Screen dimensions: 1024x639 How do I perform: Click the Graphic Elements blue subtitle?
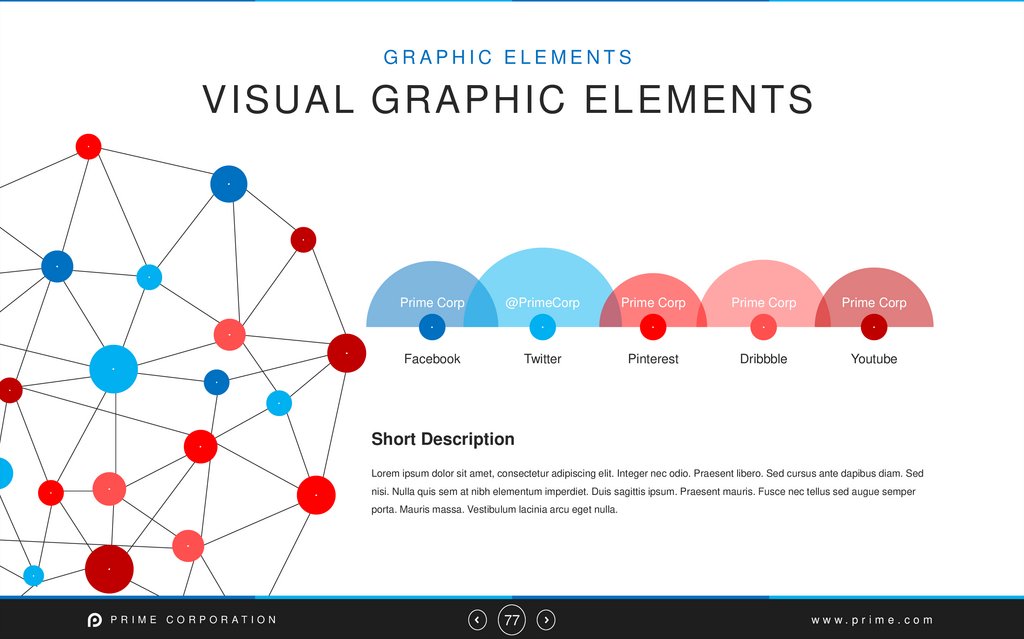(508, 58)
